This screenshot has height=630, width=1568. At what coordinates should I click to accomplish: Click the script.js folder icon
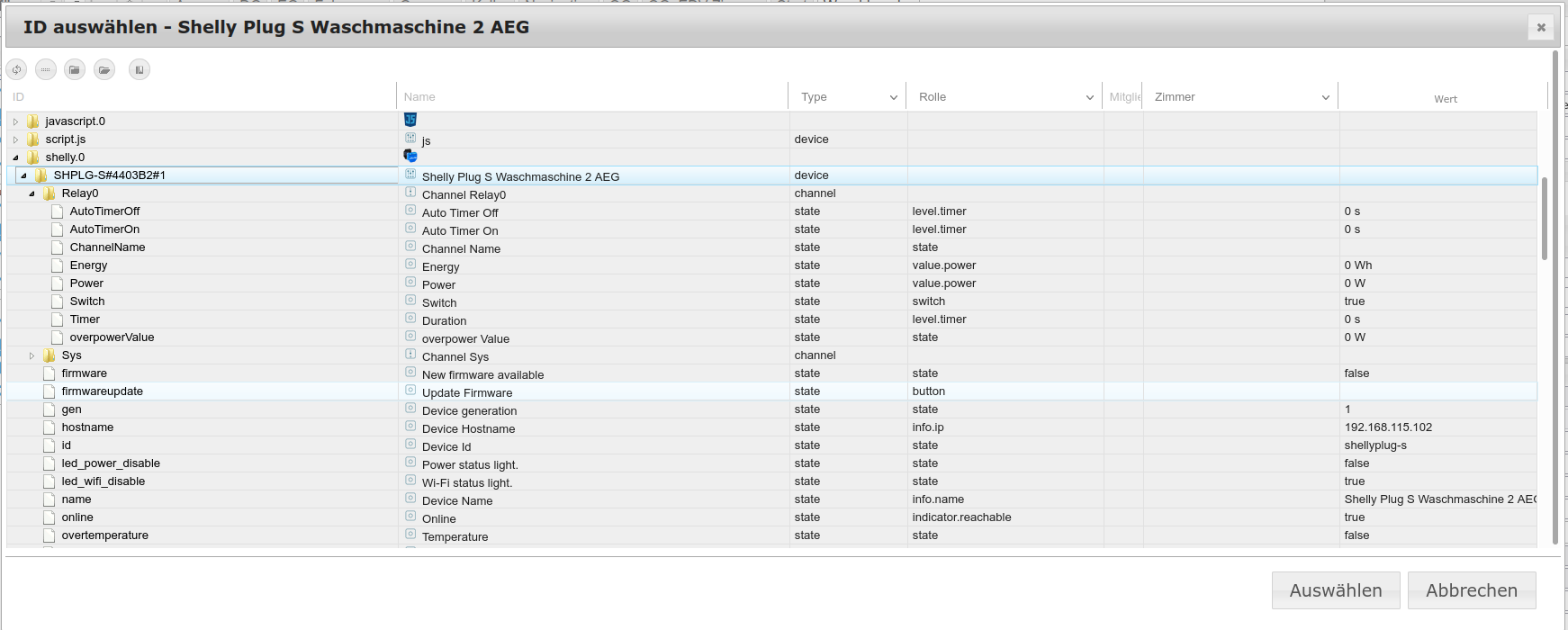[33, 139]
